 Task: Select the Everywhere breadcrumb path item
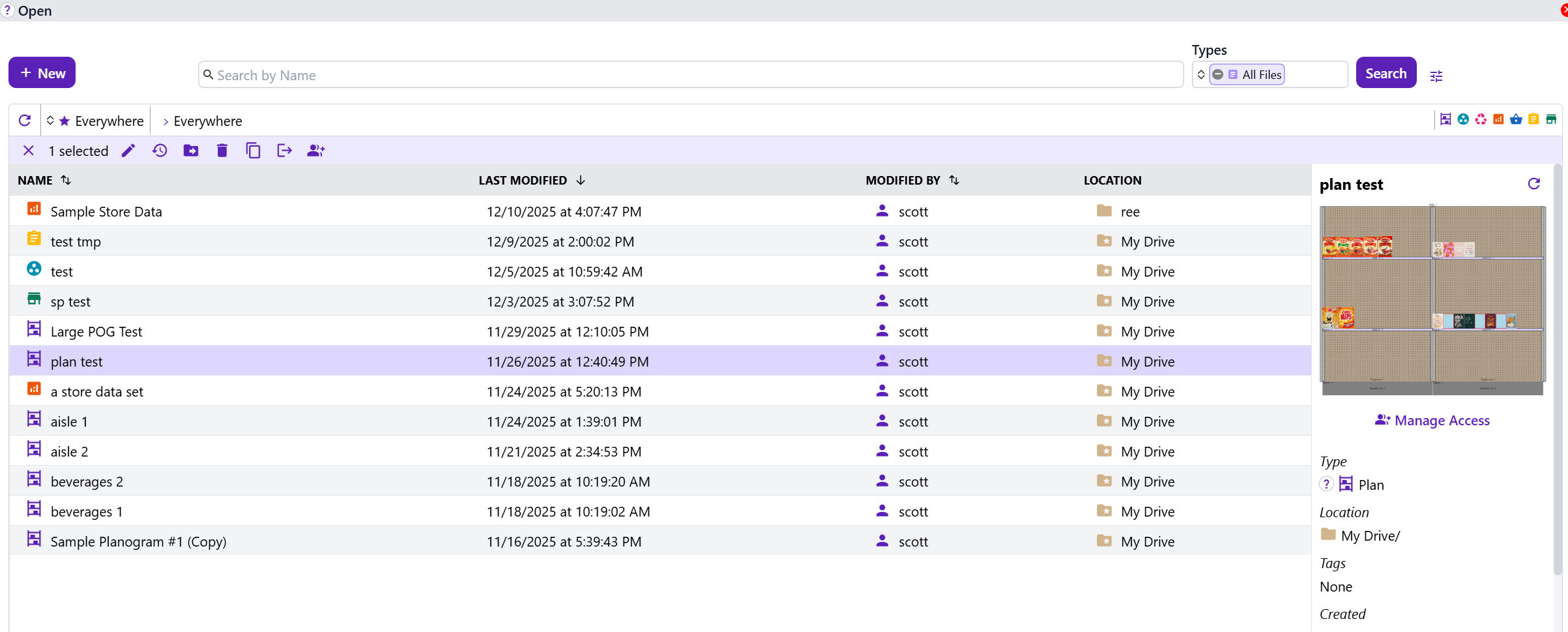(x=207, y=121)
